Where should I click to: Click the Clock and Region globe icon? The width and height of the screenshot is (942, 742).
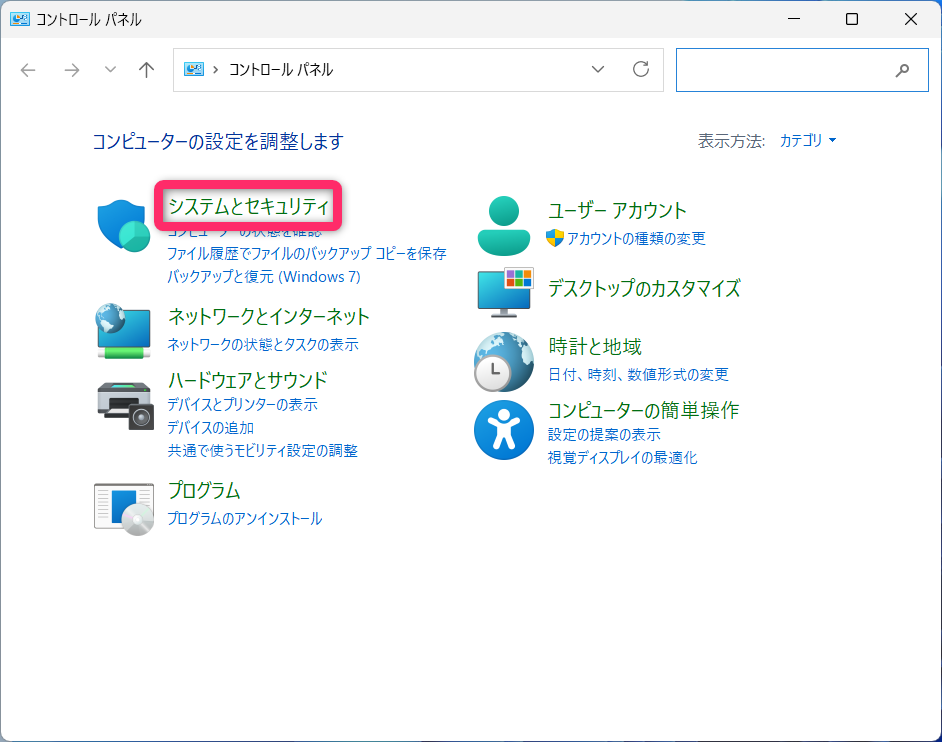pyautogui.click(x=504, y=361)
